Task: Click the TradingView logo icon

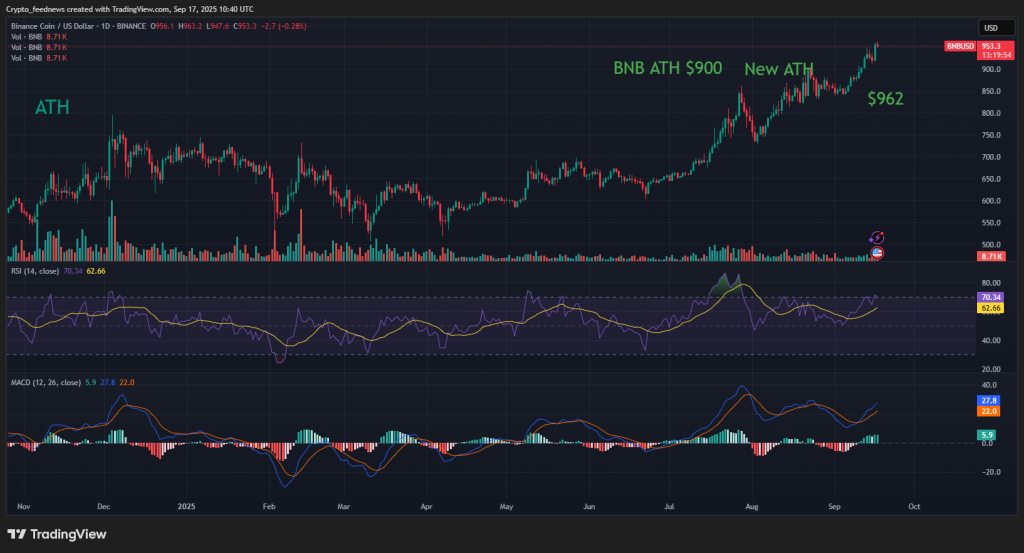Action: (x=16, y=534)
